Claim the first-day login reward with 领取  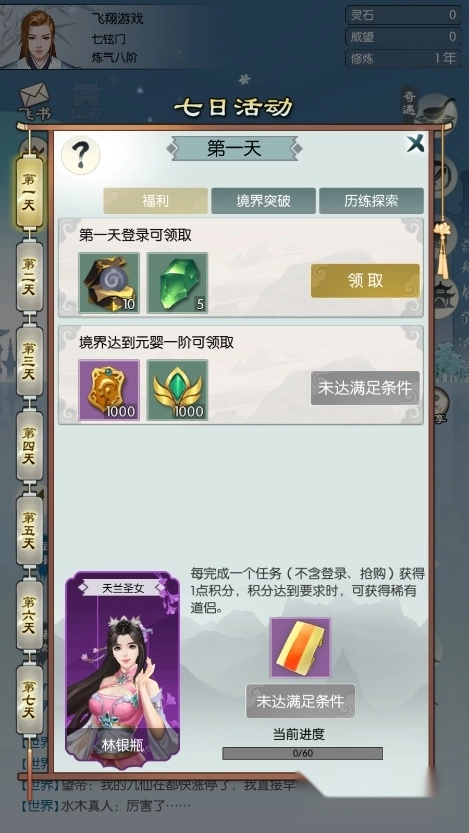365,280
